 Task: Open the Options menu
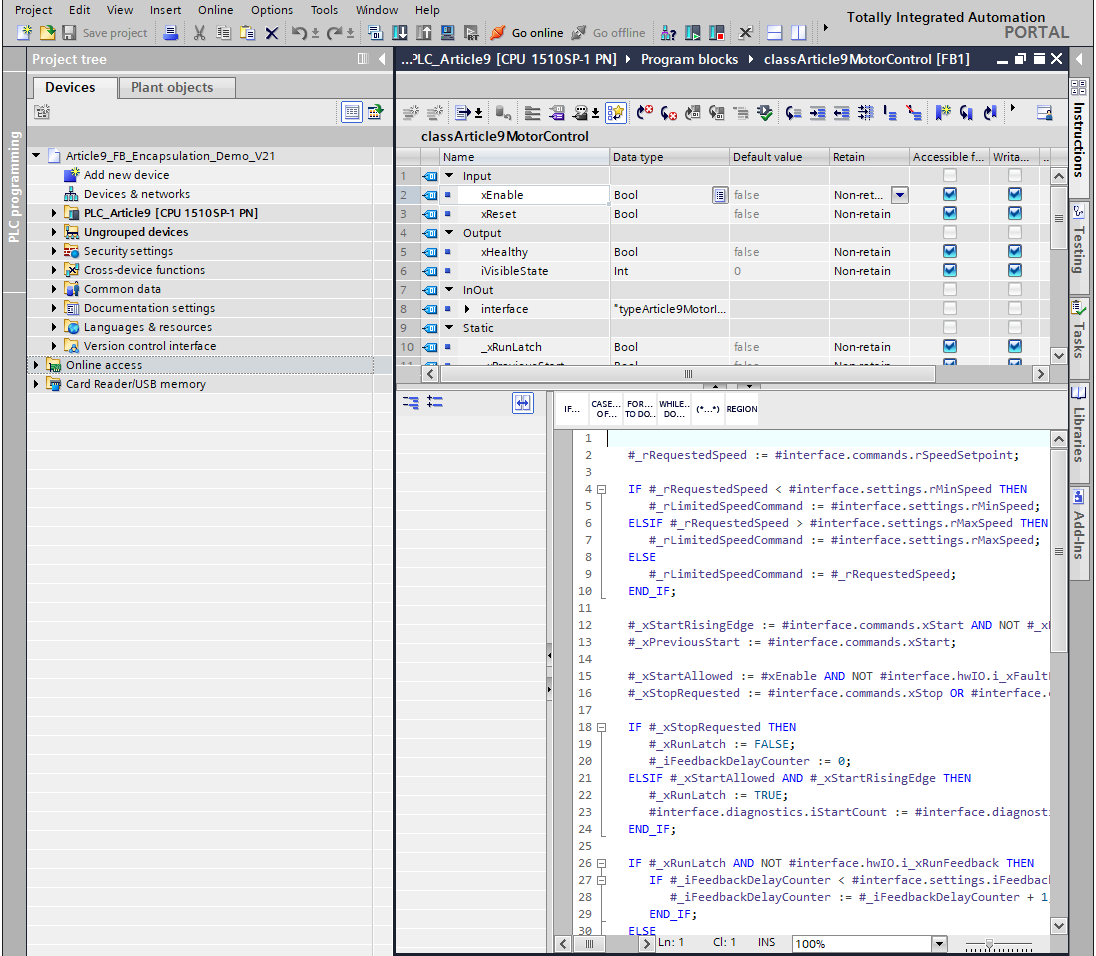272,10
